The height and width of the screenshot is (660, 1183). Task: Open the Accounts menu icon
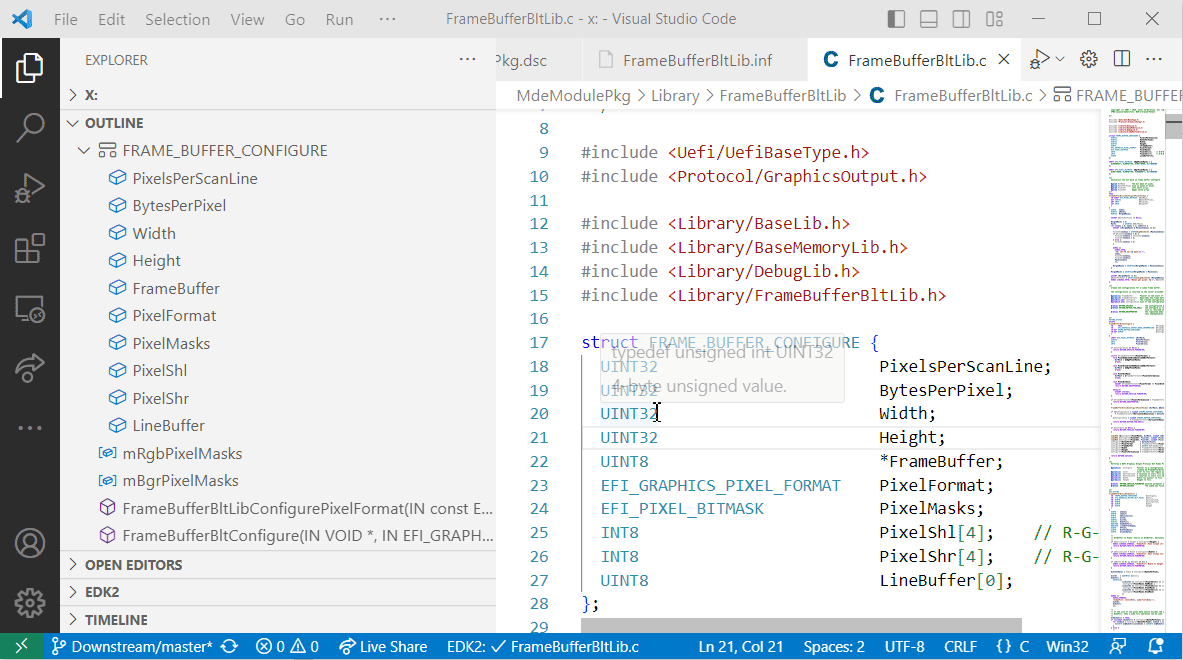coord(29,543)
